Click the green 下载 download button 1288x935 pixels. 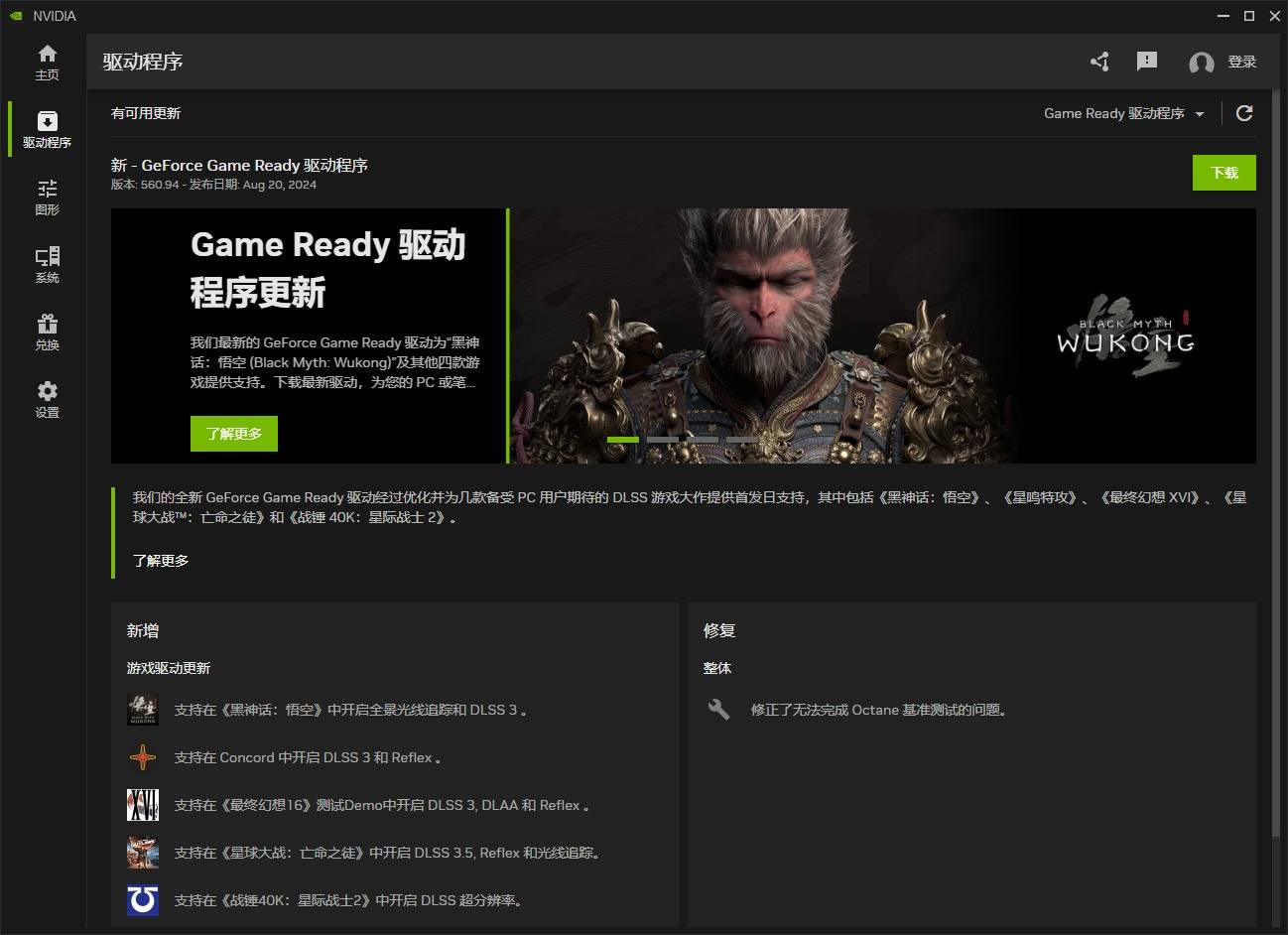tap(1224, 173)
